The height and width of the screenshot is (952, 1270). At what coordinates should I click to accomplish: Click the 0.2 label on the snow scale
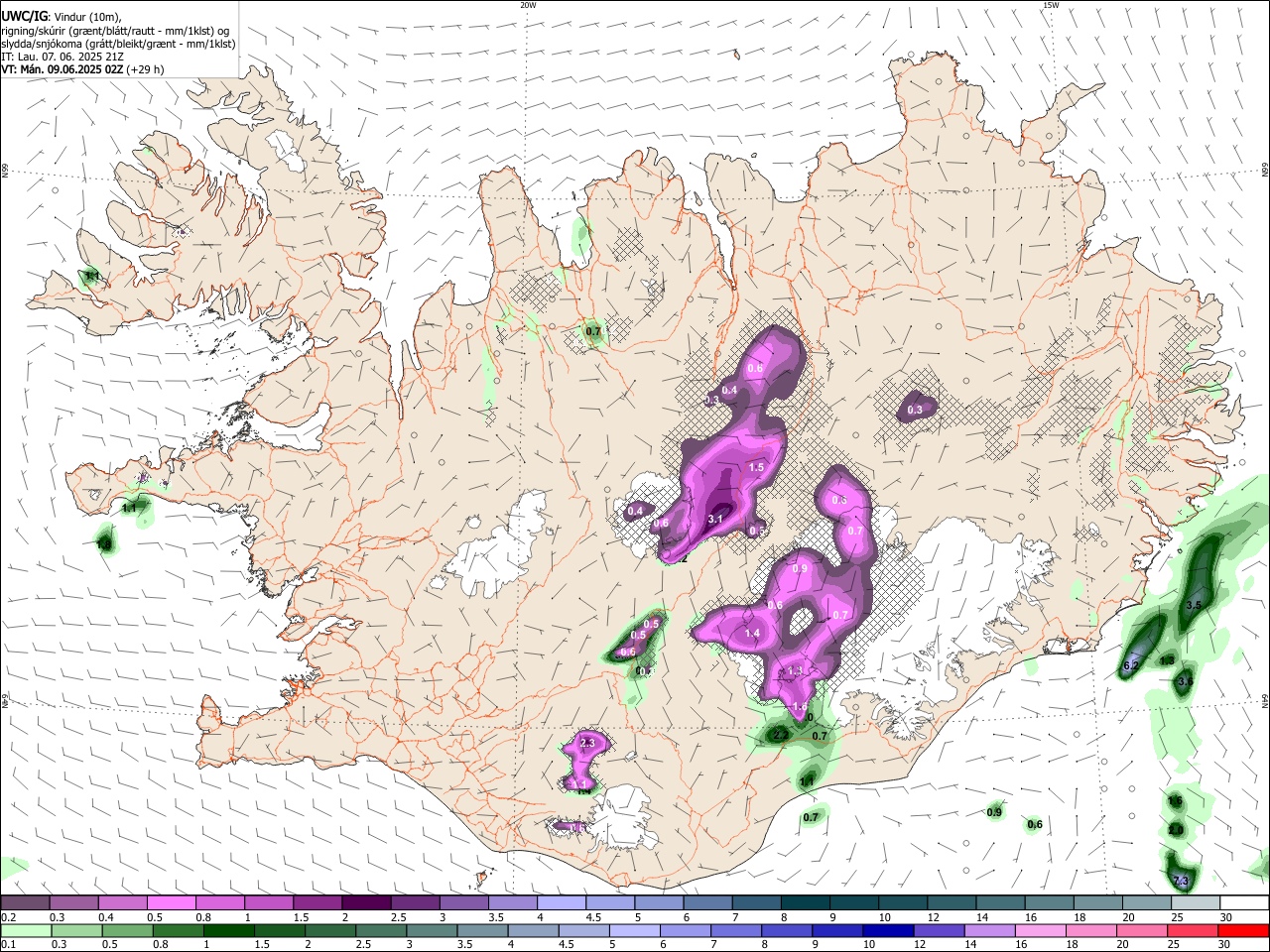click(x=8, y=917)
